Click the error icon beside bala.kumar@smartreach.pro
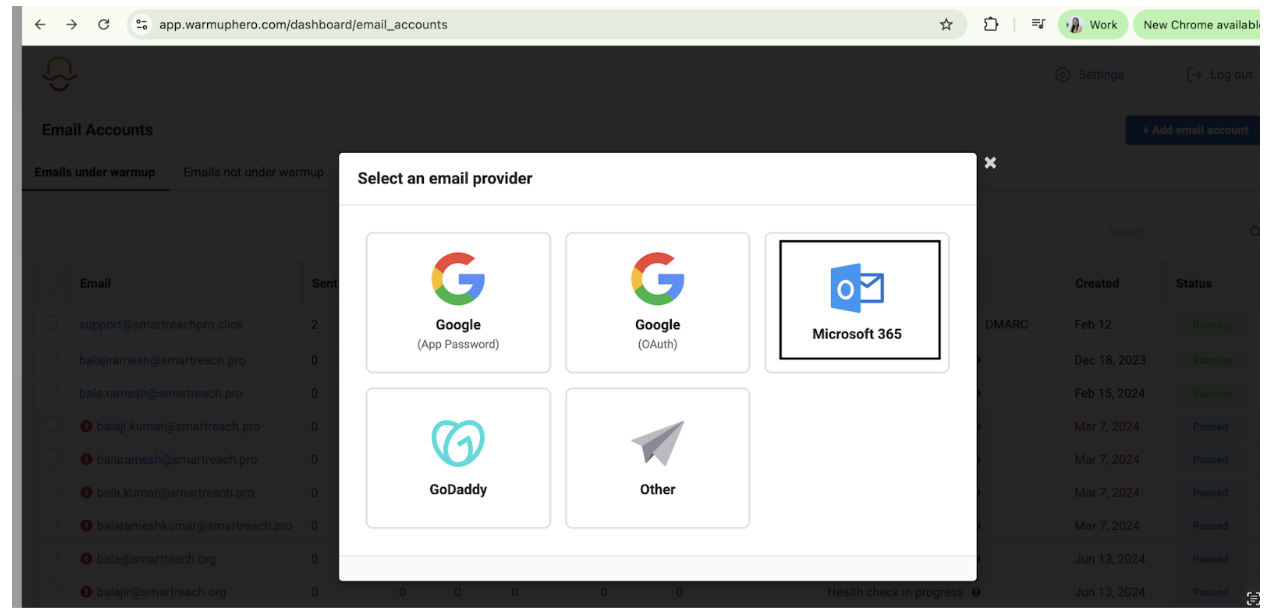 [86, 493]
